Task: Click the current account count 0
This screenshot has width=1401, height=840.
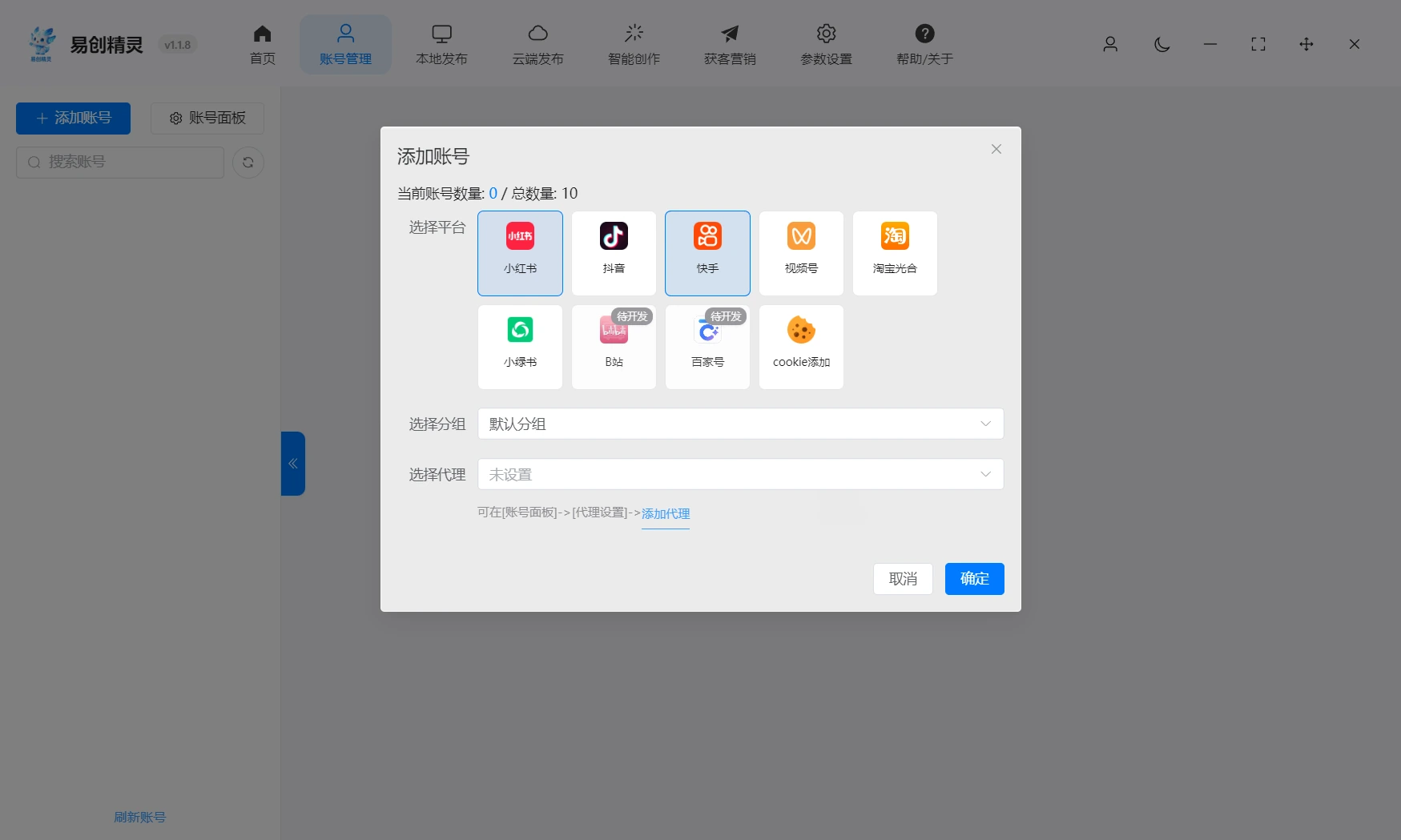Action: (493, 193)
